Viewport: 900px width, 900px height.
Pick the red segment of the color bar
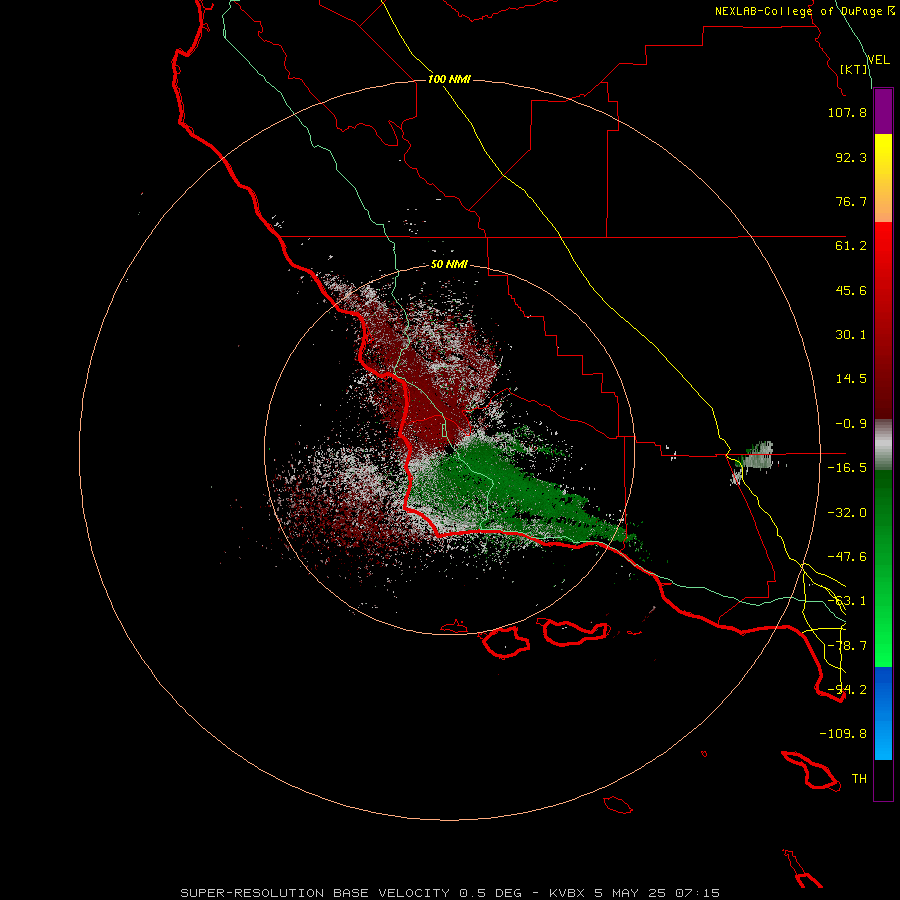click(883, 320)
